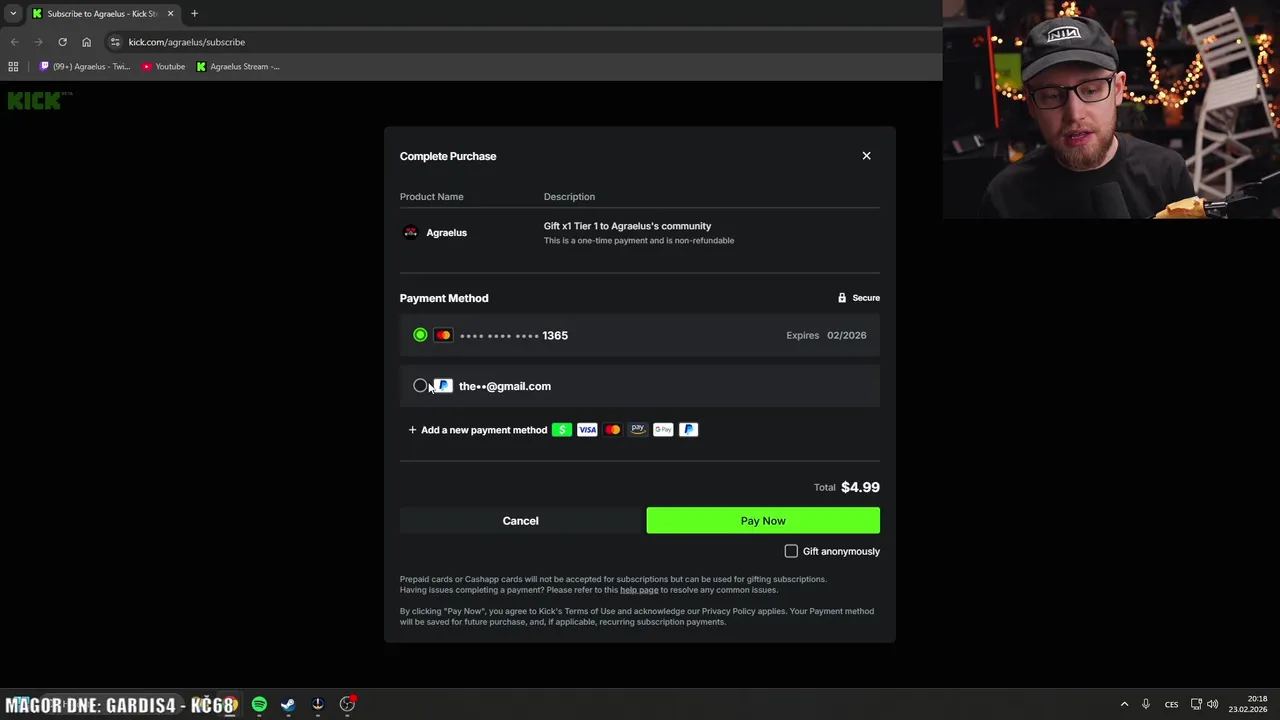Click the Amazon Pay icon

pos(638,430)
